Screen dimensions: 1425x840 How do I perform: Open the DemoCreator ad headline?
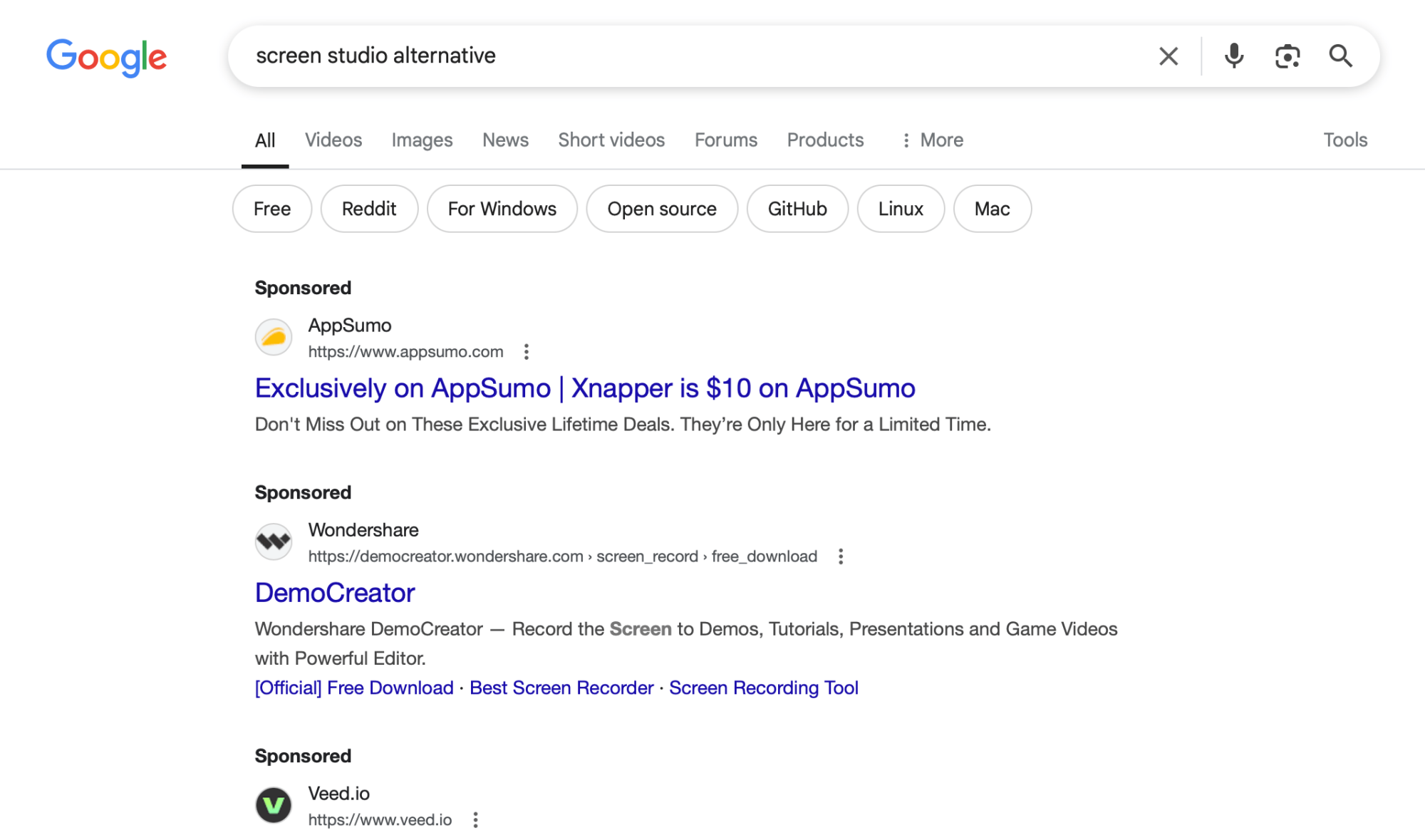(335, 593)
